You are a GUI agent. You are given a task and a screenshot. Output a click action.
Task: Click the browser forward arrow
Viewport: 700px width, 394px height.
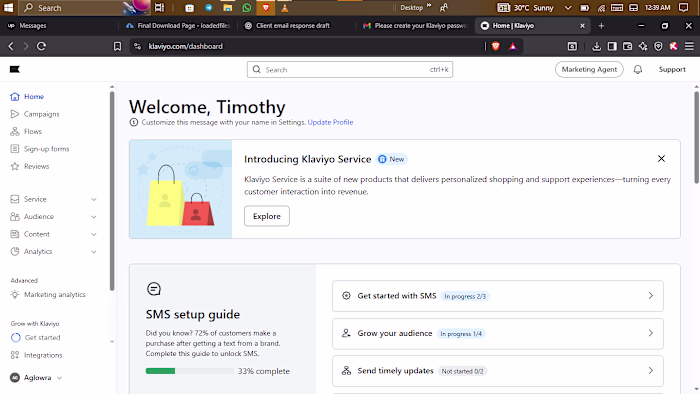(26, 46)
